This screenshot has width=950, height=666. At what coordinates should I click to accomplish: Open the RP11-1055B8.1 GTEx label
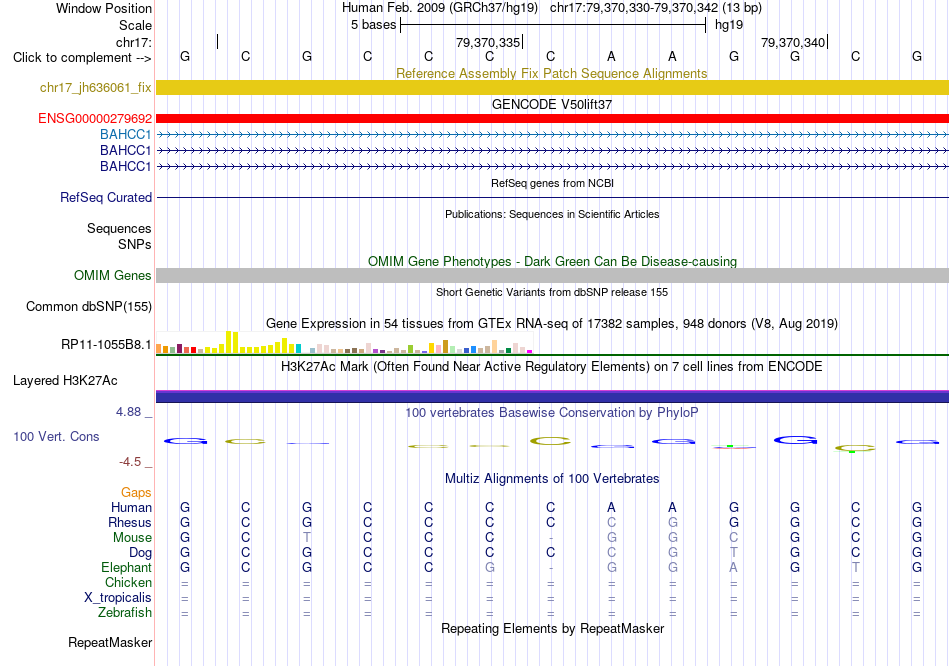pos(106,344)
